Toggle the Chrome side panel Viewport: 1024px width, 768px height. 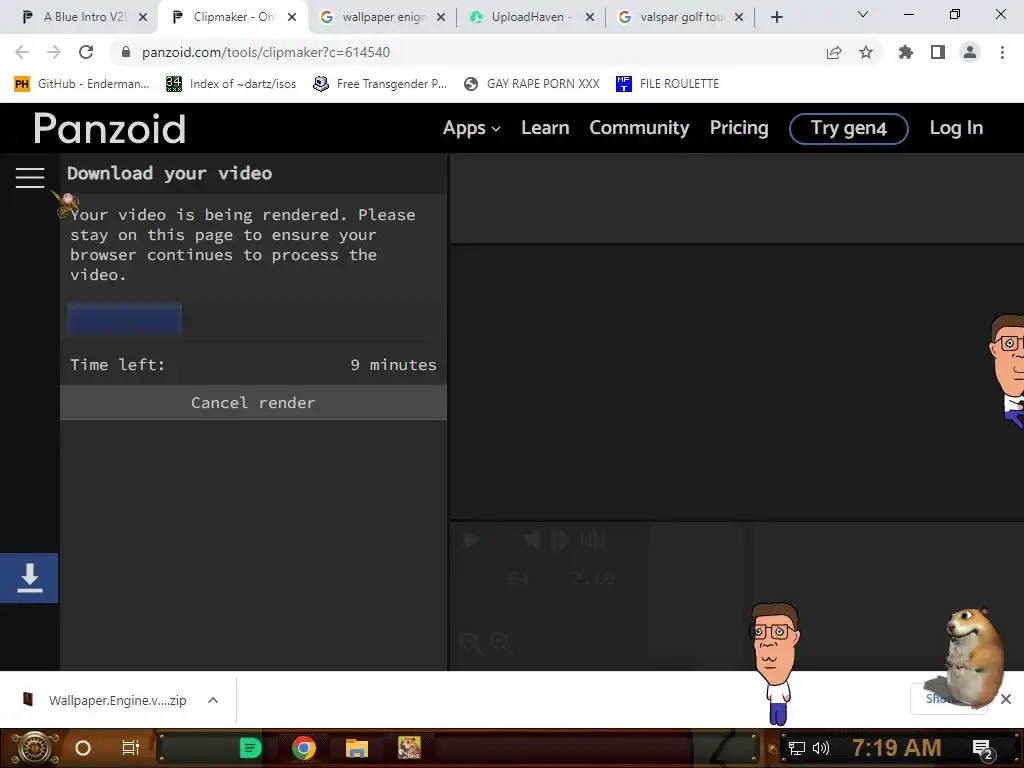point(938,52)
